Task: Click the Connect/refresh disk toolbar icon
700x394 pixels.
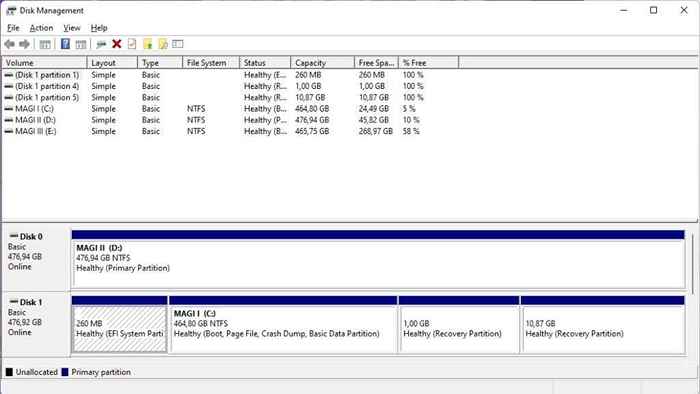Action: 101,44
